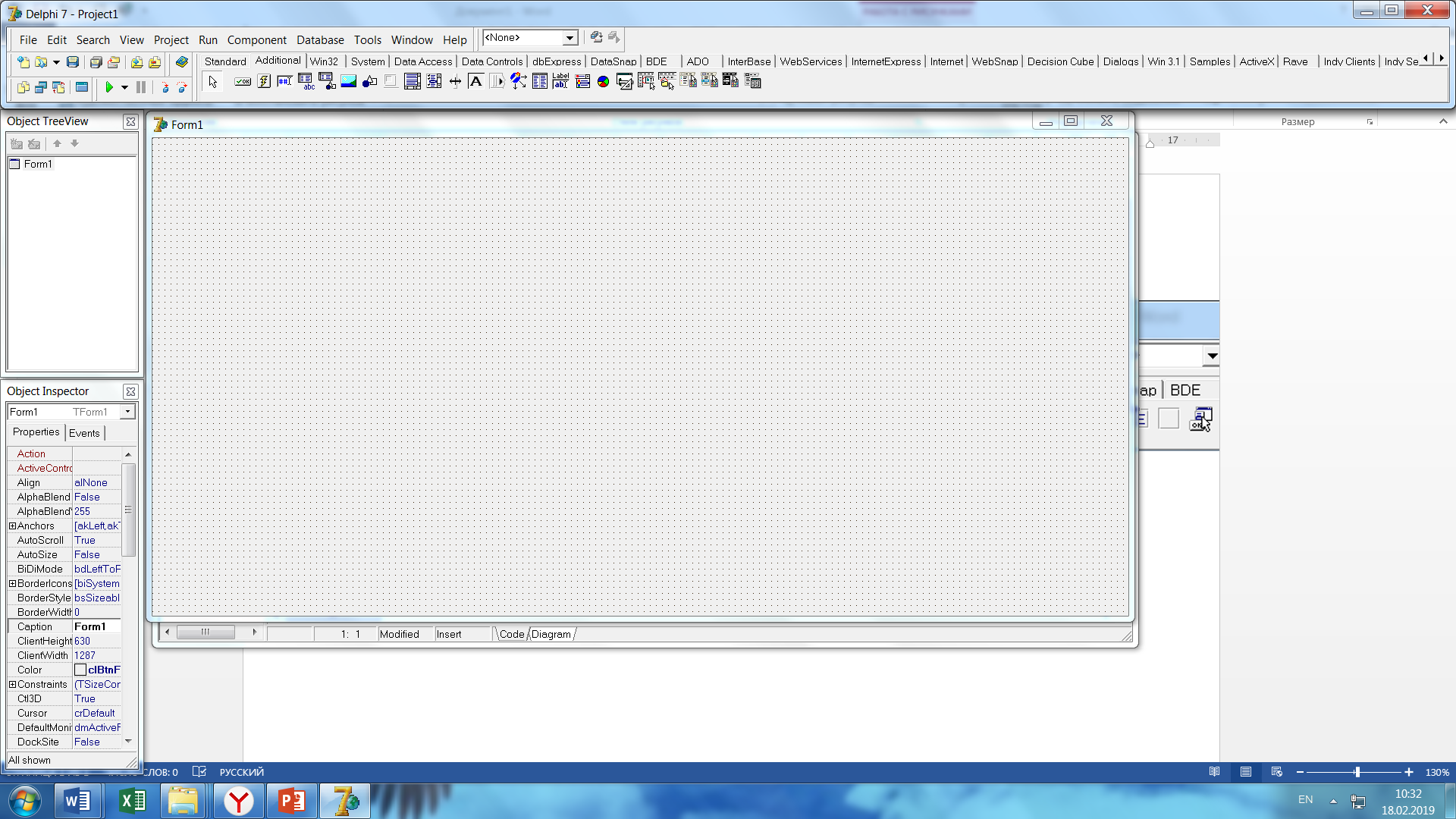Screen dimensions: 1456x819
Task: Open Help contents book icon
Action: click(181, 62)
